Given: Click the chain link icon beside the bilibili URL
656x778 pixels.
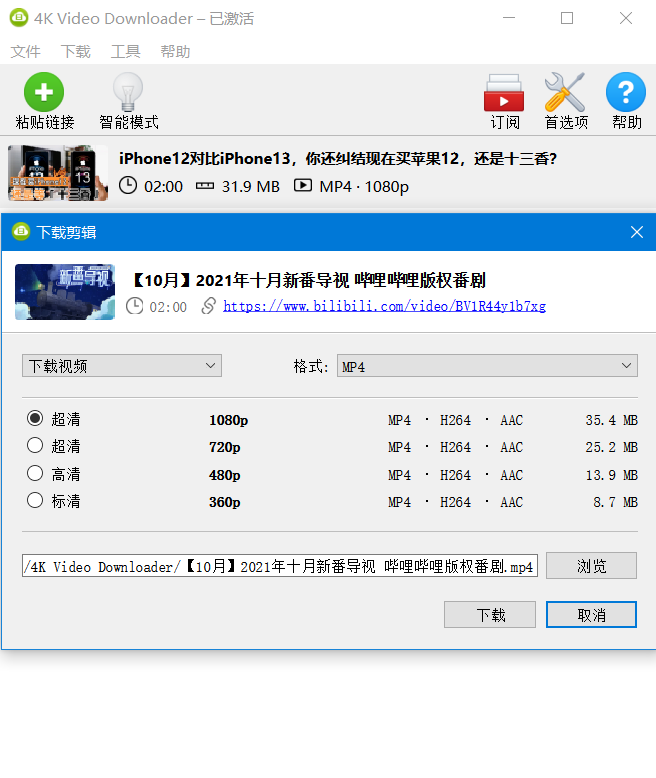Looking at the screenshot, I should 208,306.
